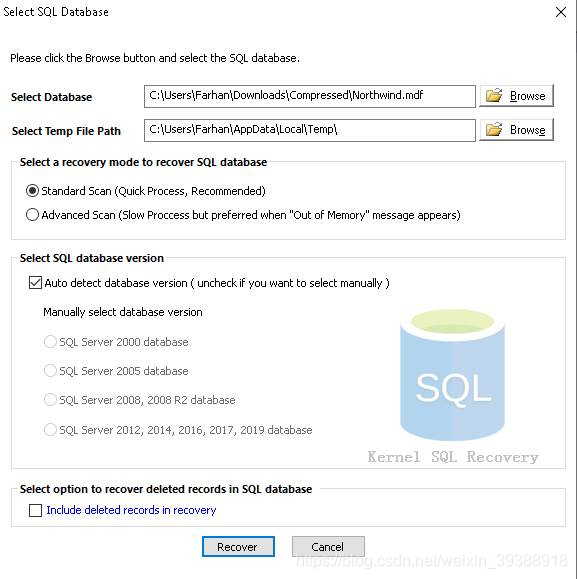Browse for the SQL database file
Image resolution: width=577 pixels, height=579 pixels.
(x=516, y=96)
